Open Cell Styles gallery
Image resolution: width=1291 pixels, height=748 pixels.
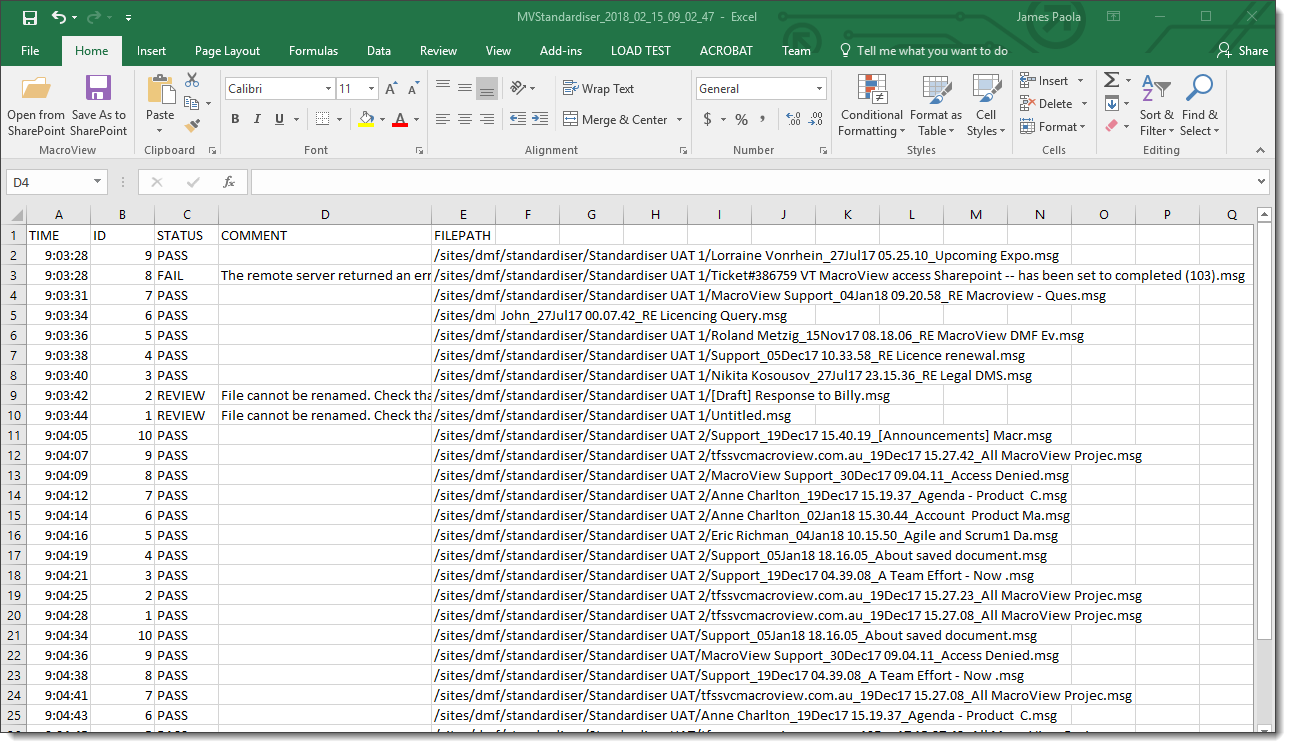(x=986, y=105)
